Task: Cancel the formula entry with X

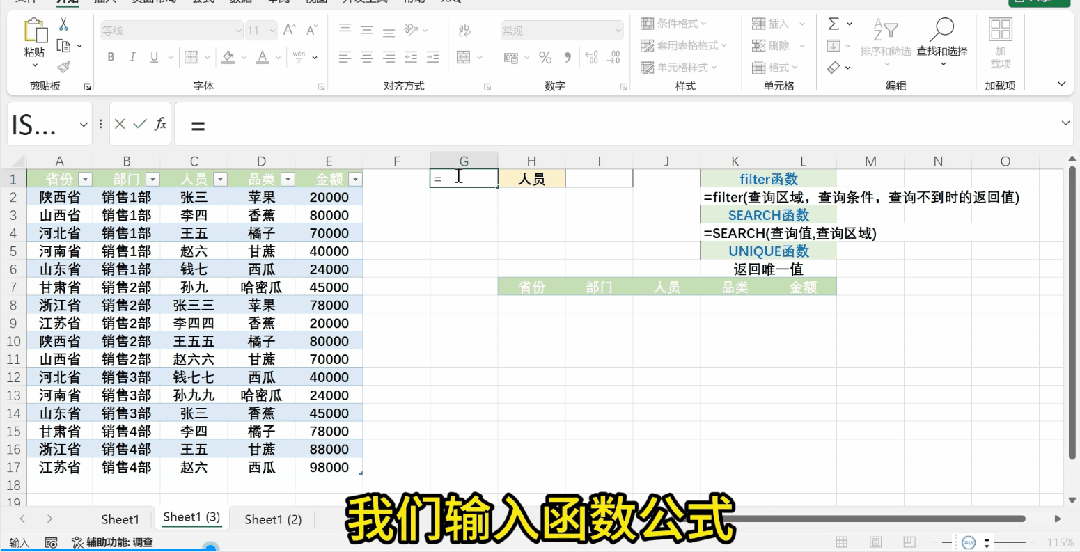Action: pyautogui.click(x=120, y=124)
